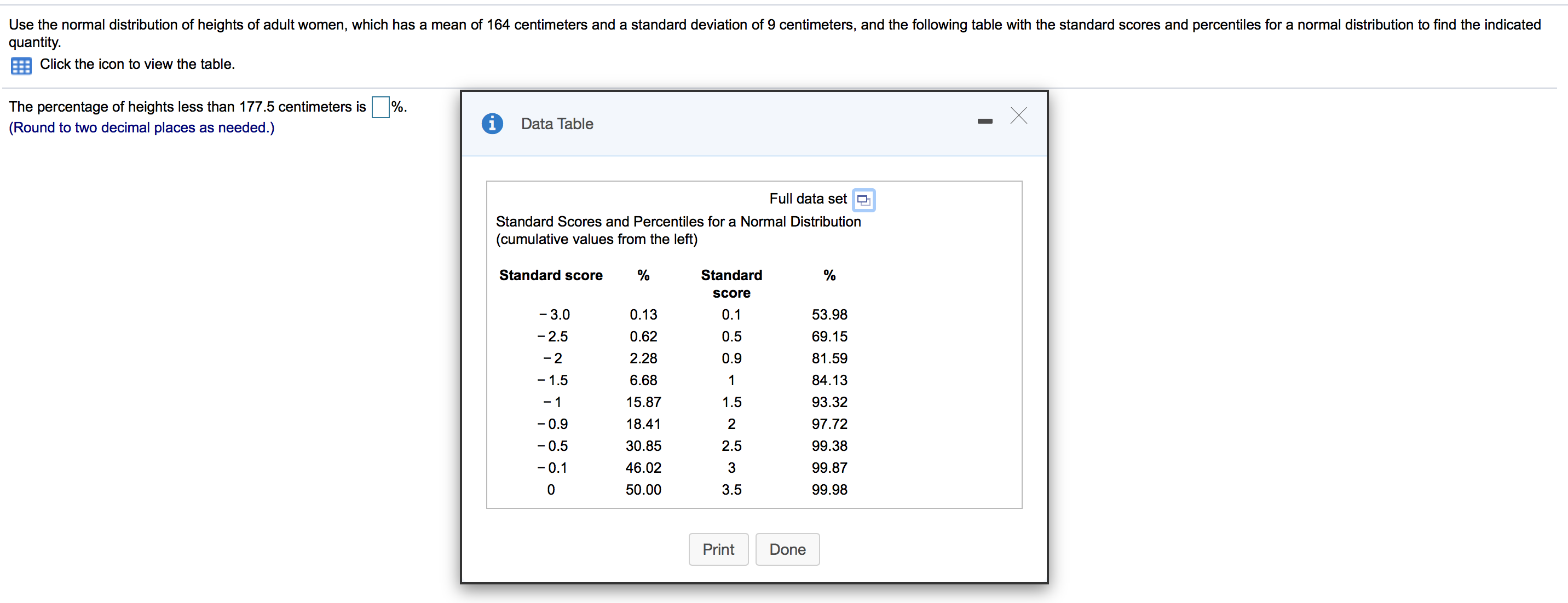Open the full data set popup icon
This screenshot has height=603, width=1568.
click(x=863, y=200)
